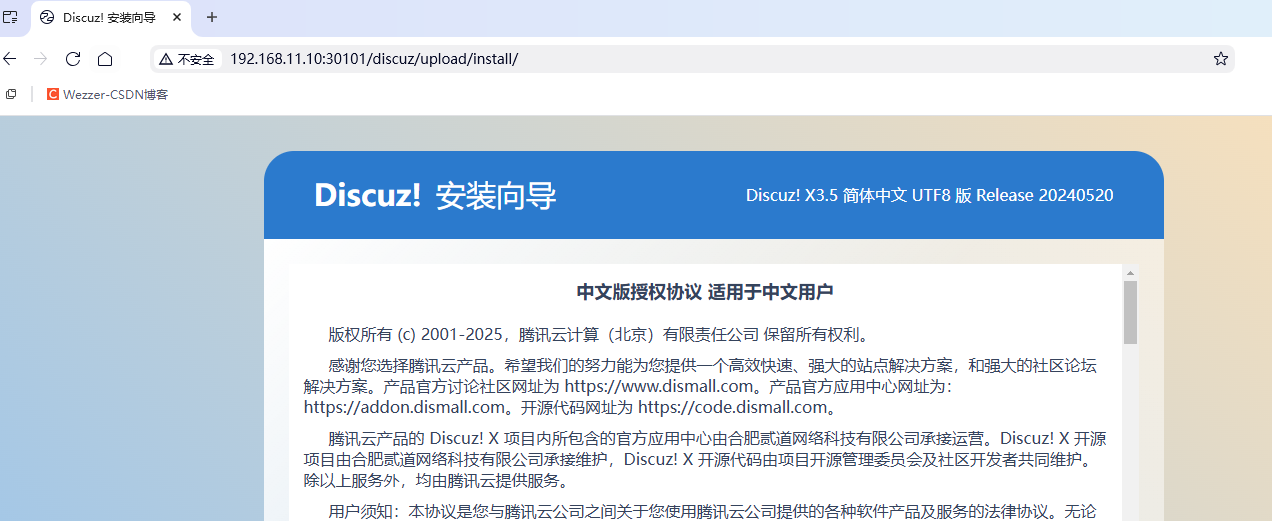Open a new browser tab
This screenshot has width=1272, height=521.
pyautogui.click(x=212, y=18)
